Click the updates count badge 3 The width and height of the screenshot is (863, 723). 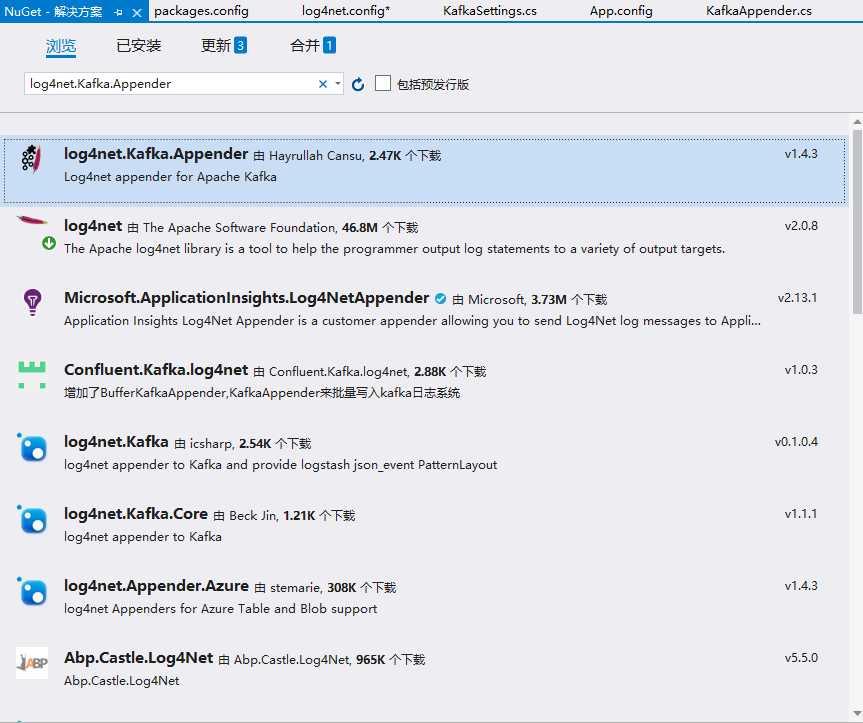point(240,45)
